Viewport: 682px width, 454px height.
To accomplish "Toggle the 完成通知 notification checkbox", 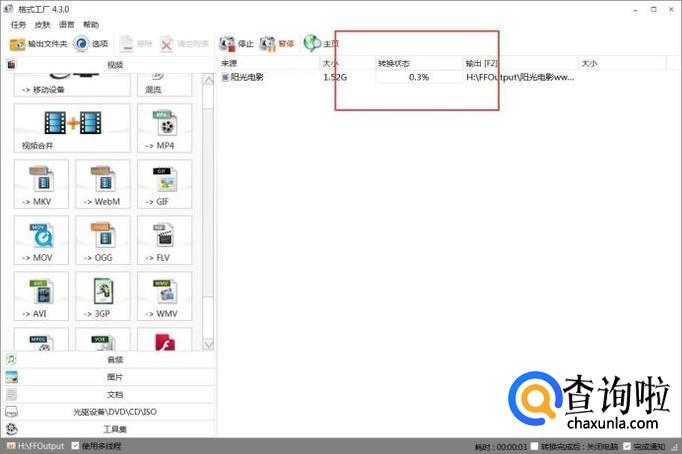I will coord(626,446).
